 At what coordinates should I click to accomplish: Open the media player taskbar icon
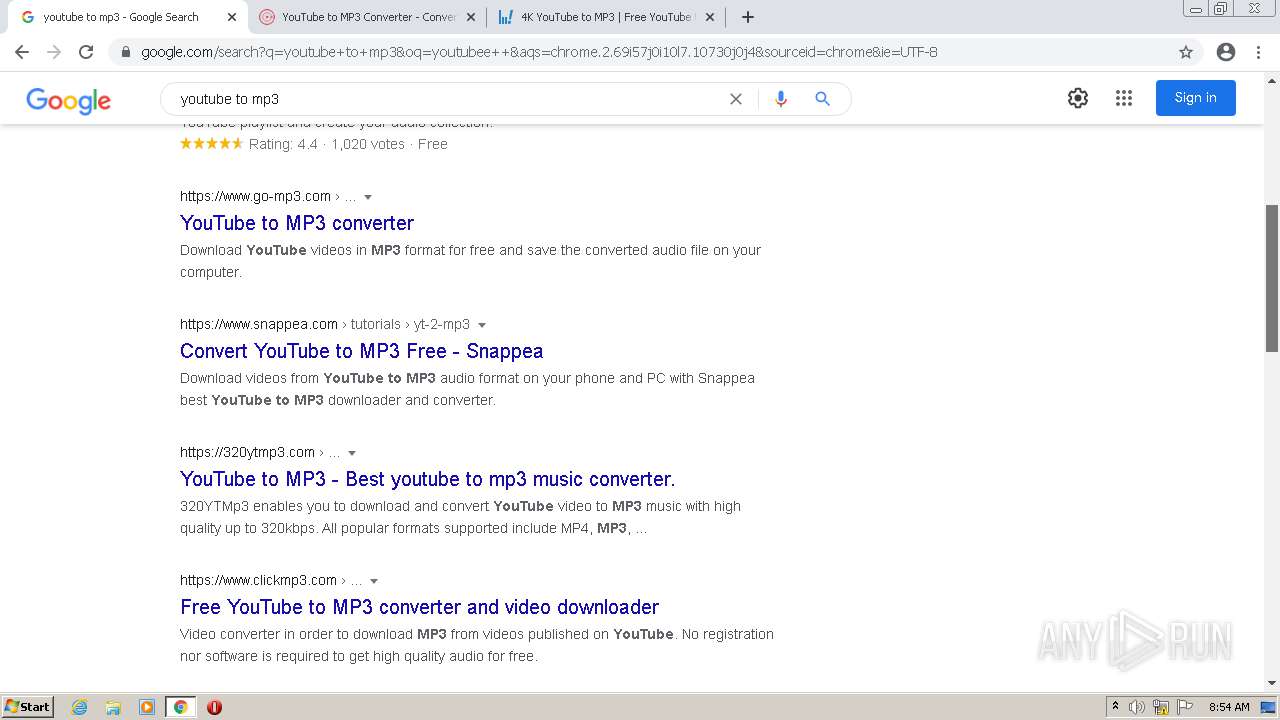(147, 707)
